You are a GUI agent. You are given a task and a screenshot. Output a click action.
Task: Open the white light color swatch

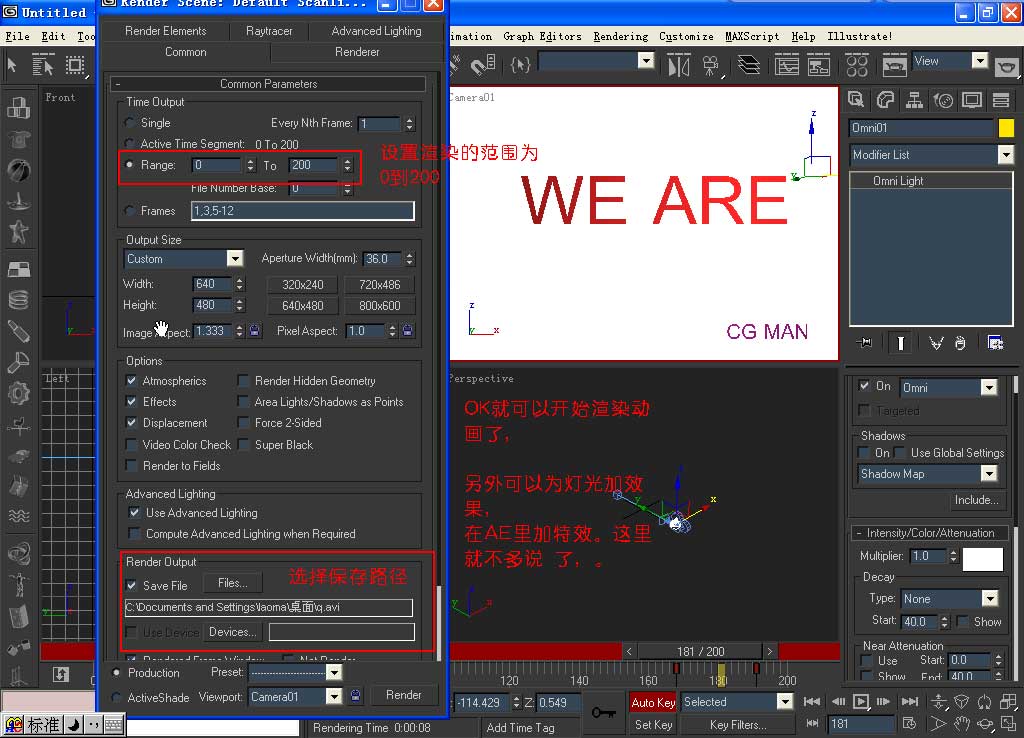click(x=983, y=559)
